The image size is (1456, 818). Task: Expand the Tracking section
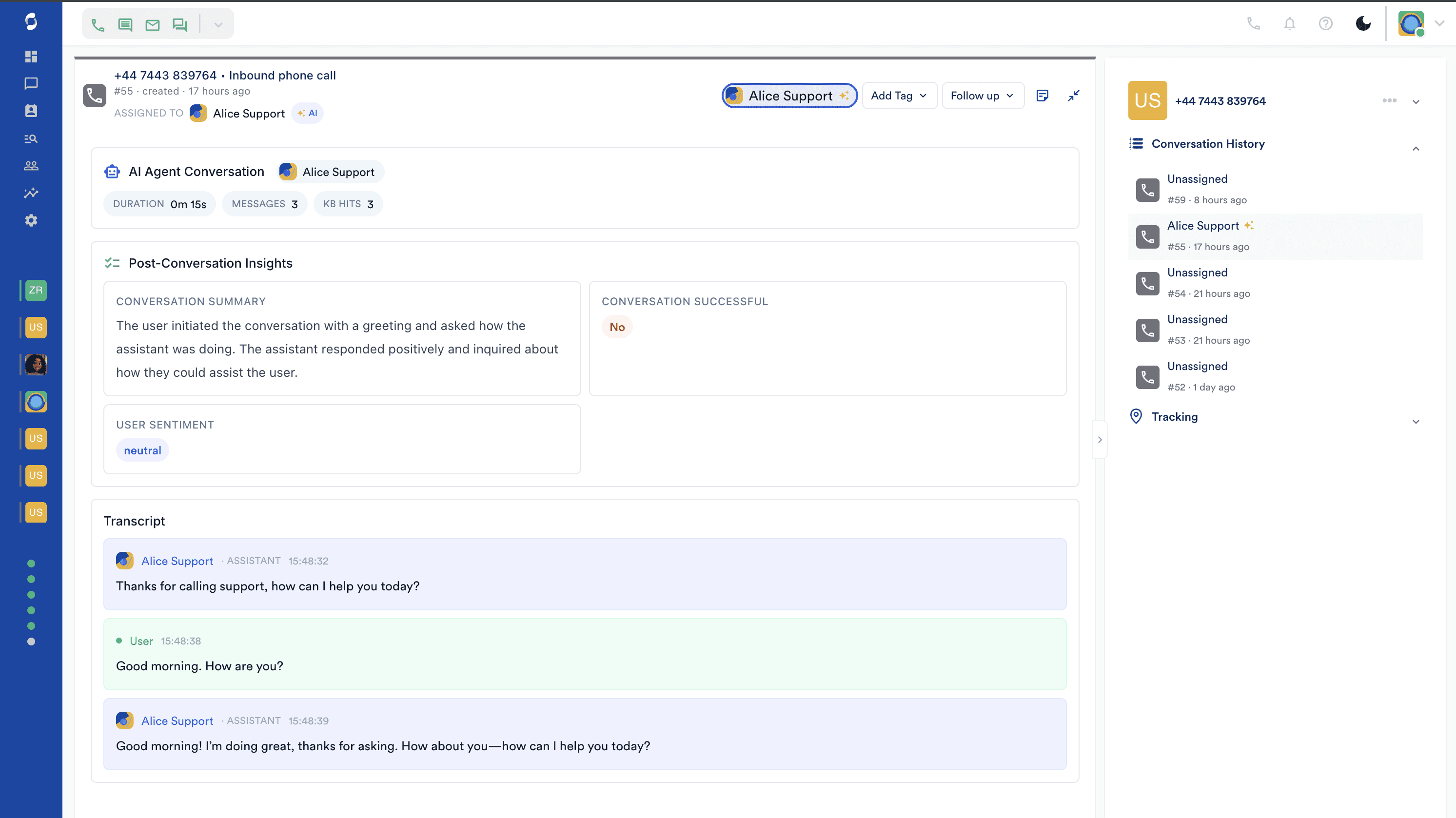point(1275,417)
